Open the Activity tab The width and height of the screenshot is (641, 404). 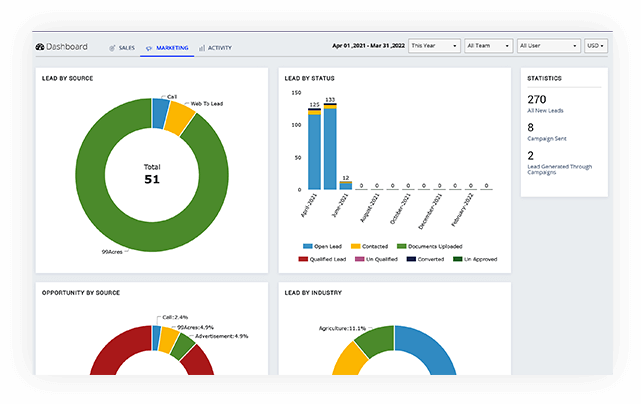[215, 48]
